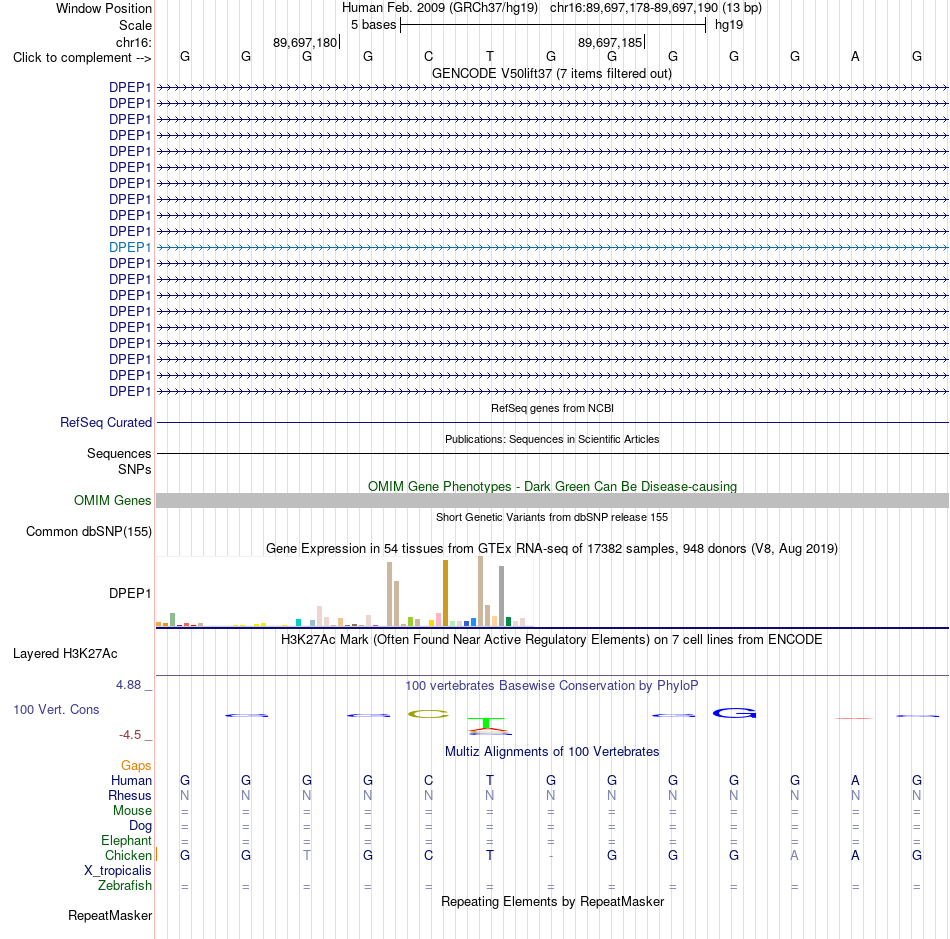Image resolution: width=950 pixels, height=939 pixels.
Task: Click the orange Gaps label
Action: tap(136, 766)
